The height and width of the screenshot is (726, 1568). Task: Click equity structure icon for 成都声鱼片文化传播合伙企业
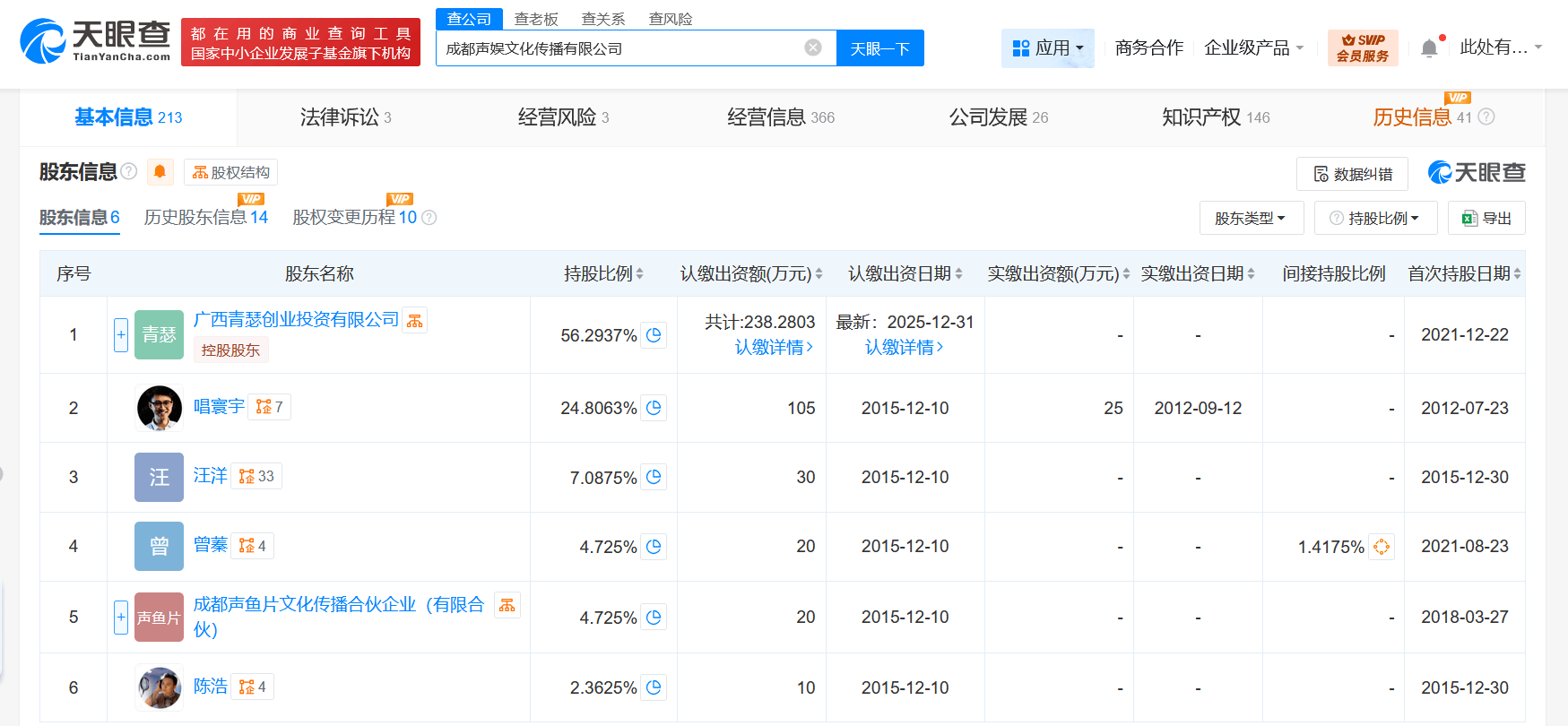(507, 606)
